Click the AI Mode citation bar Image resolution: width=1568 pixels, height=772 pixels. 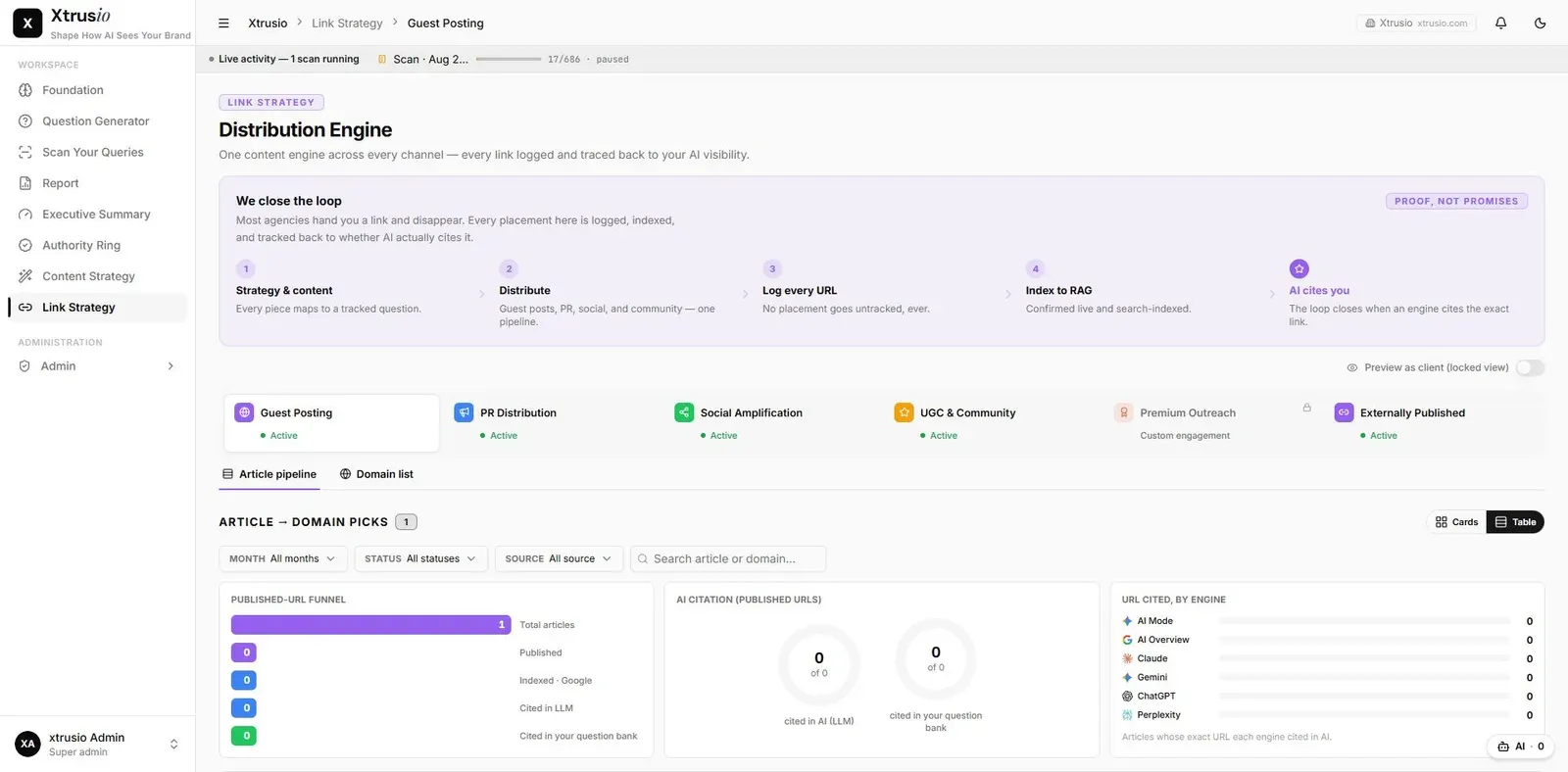[1364, 621]
